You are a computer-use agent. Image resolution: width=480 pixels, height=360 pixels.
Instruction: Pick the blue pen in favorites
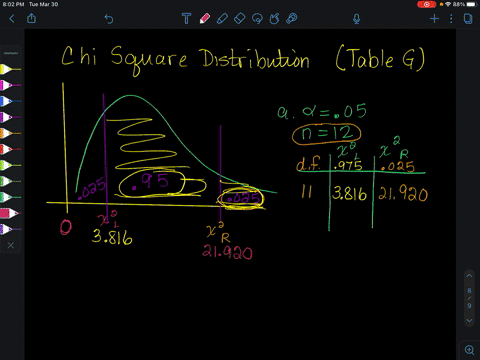click(10, 101)
